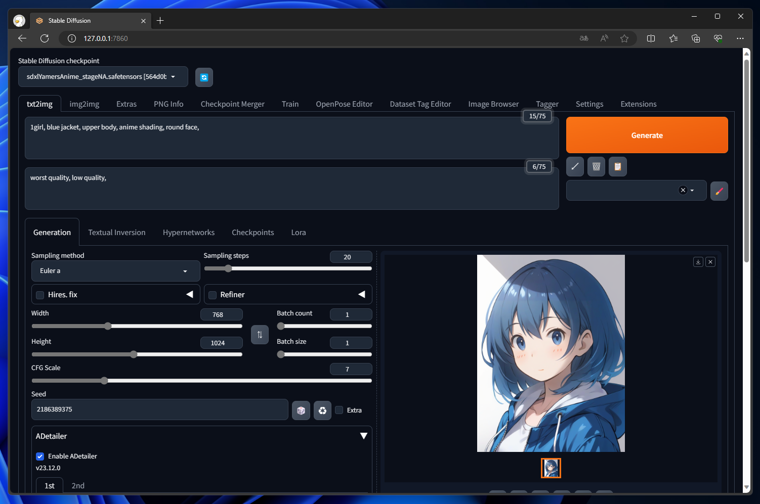Viewport: 760px width, 504px height.
Task: Select the ADetailer 2nd tab
Action: (78, 486)
